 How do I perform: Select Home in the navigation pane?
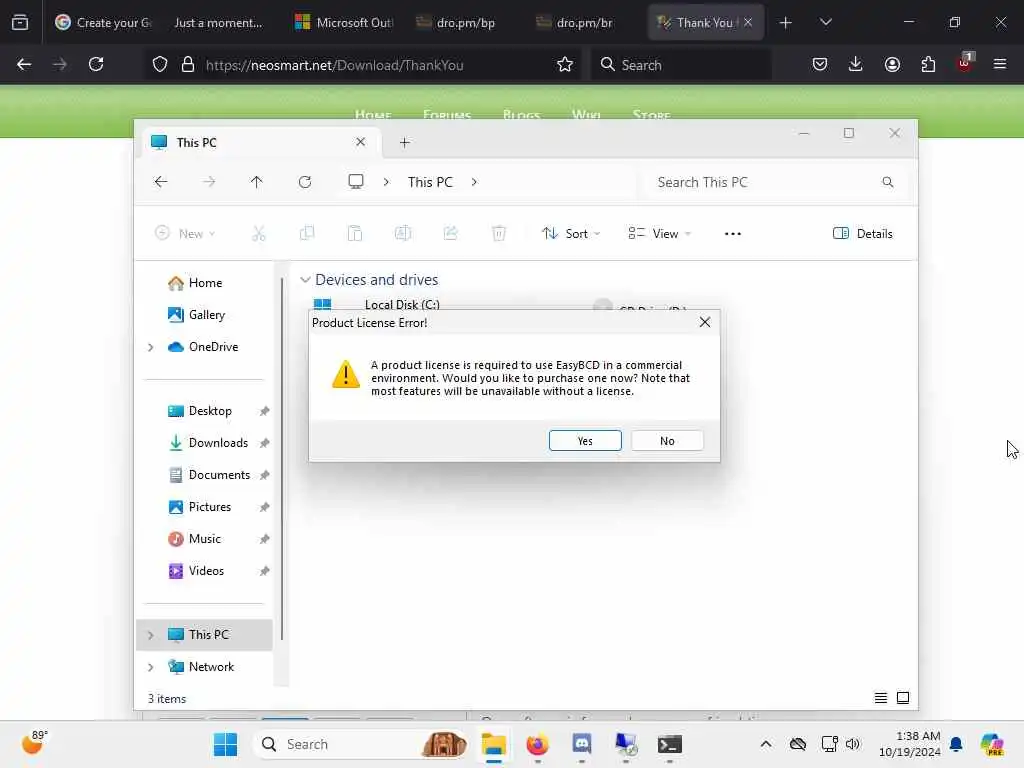(206, 283)
